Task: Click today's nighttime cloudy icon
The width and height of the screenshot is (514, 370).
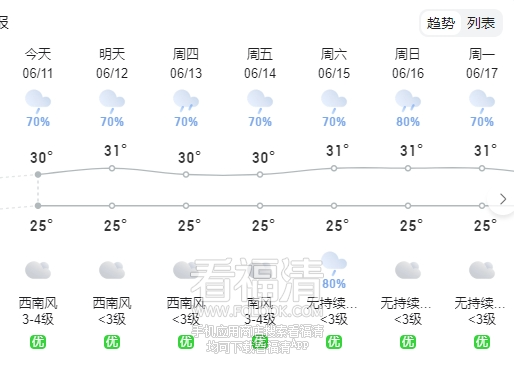Action: [x=38, y=270]
